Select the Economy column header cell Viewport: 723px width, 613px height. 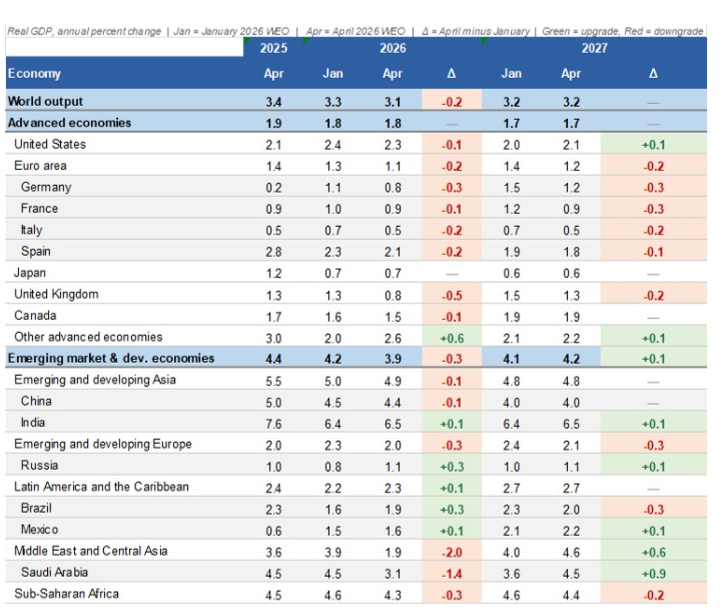(x=34, y=73)
